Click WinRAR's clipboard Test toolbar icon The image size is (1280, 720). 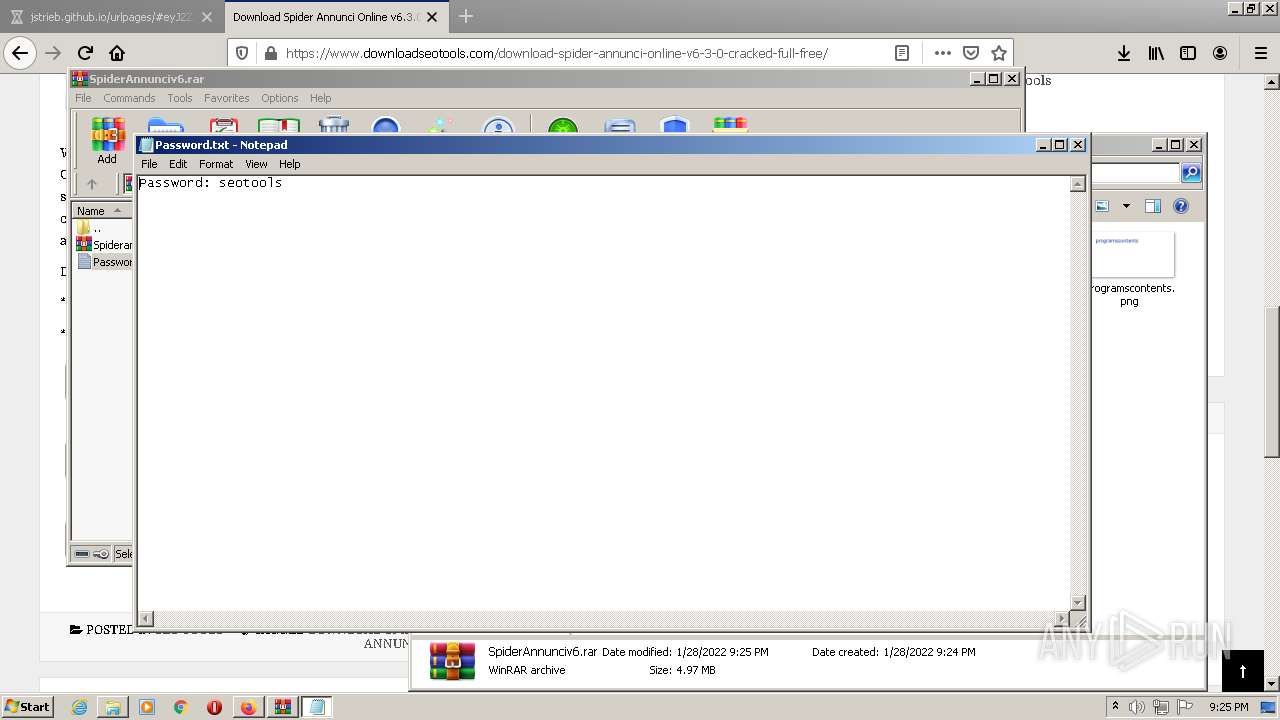(223, 126)
